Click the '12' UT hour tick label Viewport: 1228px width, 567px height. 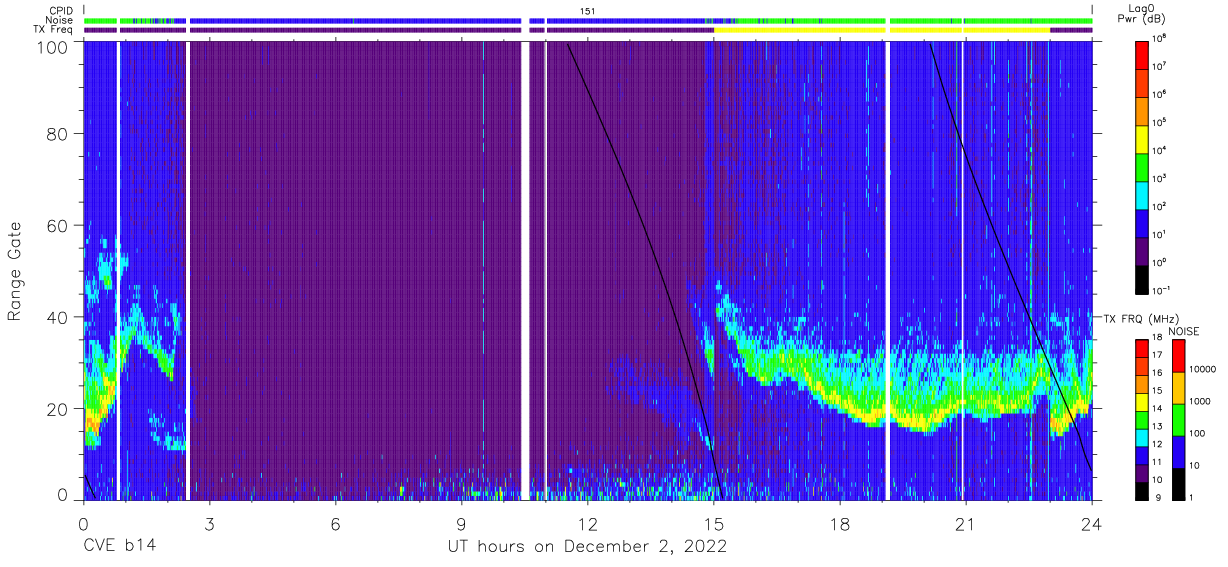[x=587, y=525]
